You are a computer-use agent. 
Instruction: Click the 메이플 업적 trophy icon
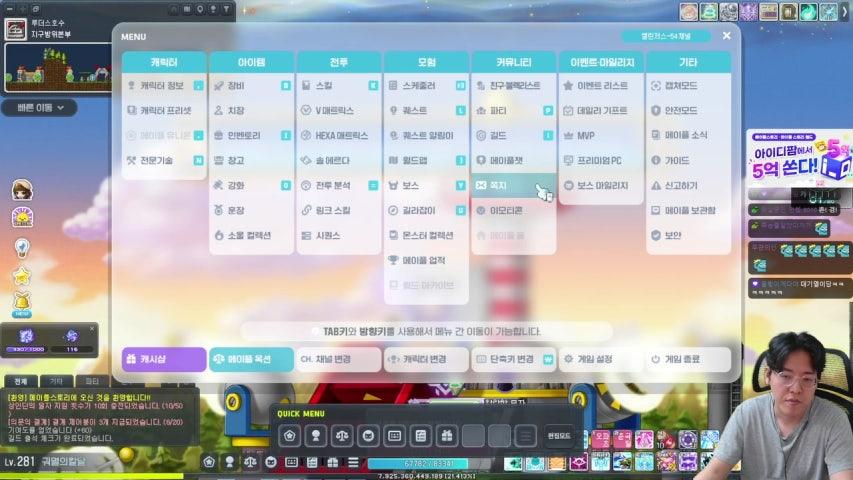(393, 261)
